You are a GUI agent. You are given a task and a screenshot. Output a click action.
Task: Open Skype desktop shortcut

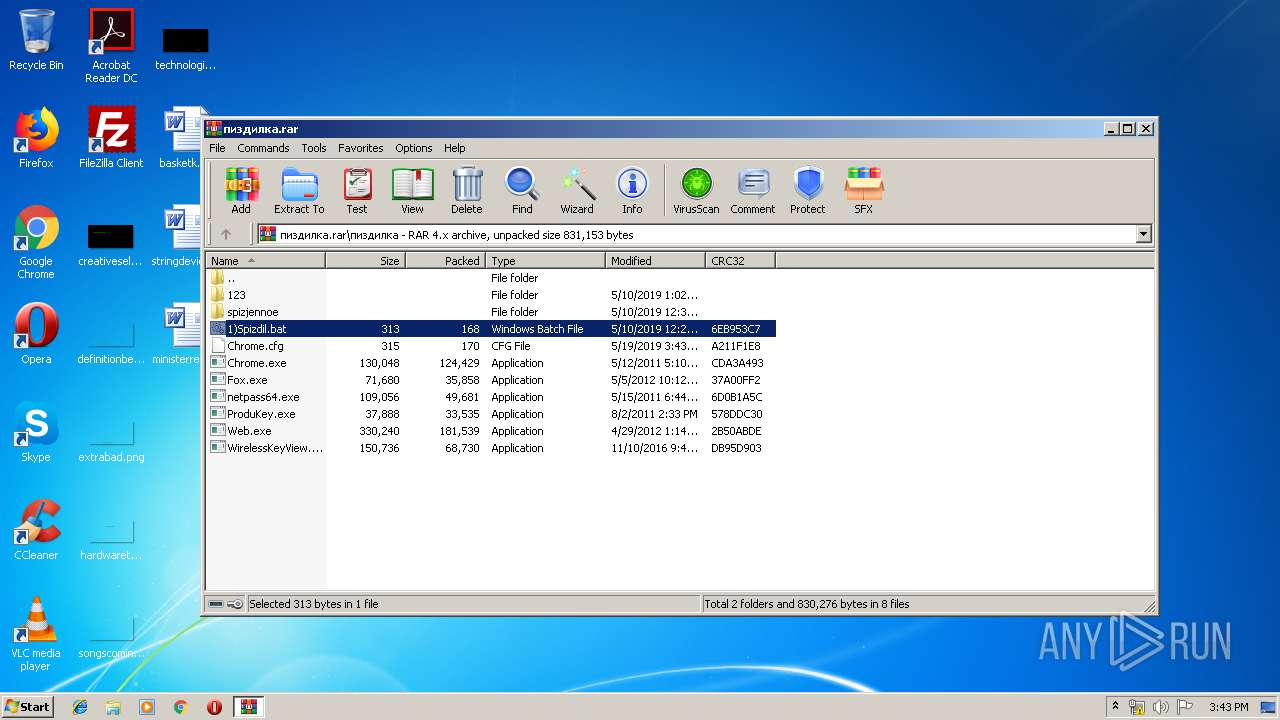click(36, 432)
